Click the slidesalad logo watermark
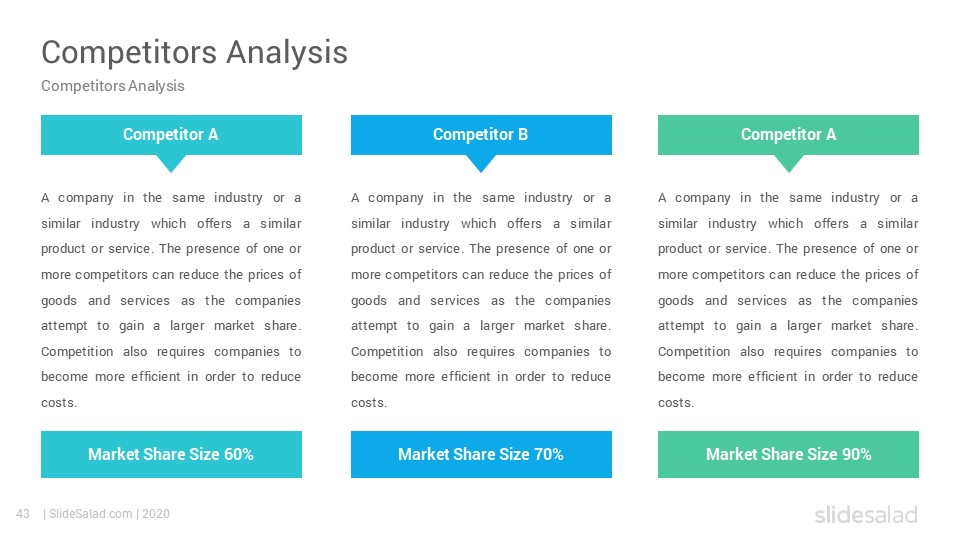This screenshot has height=540, width=960. click(866, 514)
